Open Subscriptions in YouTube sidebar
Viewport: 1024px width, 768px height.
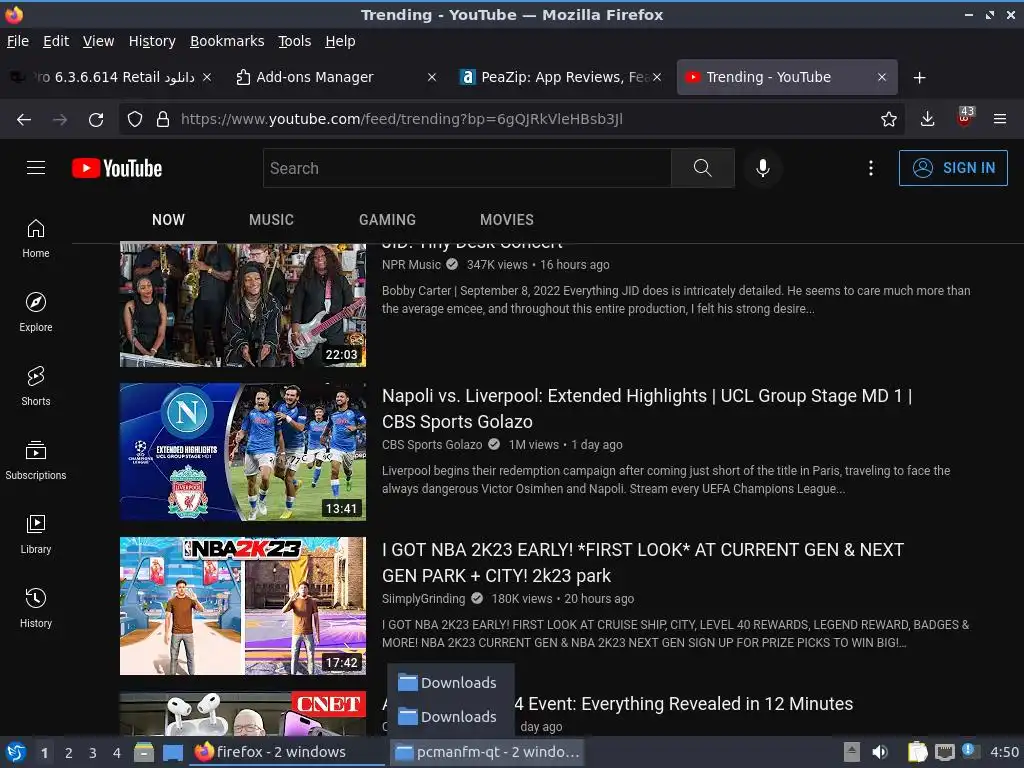[x=36, y=460]
